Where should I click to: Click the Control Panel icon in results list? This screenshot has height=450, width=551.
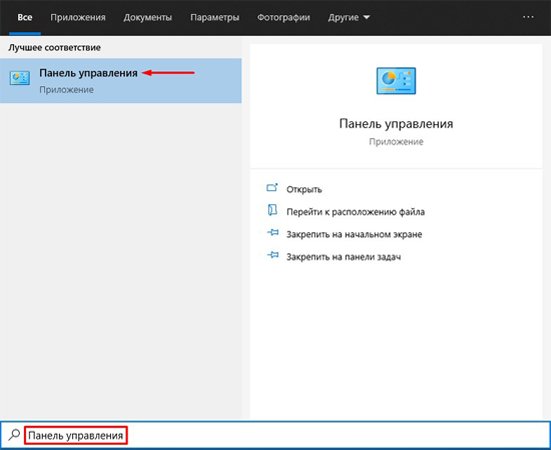(20, 78)
